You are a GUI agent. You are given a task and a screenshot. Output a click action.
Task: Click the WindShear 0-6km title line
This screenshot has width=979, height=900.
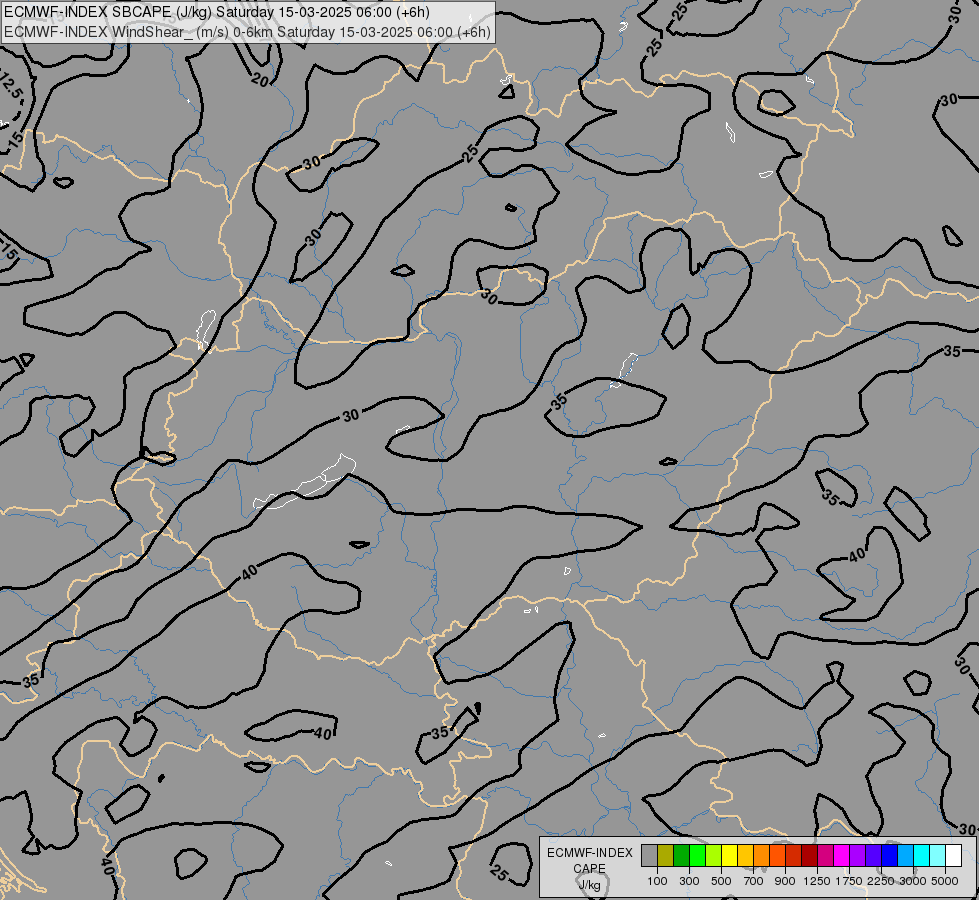tap(247, 32)
